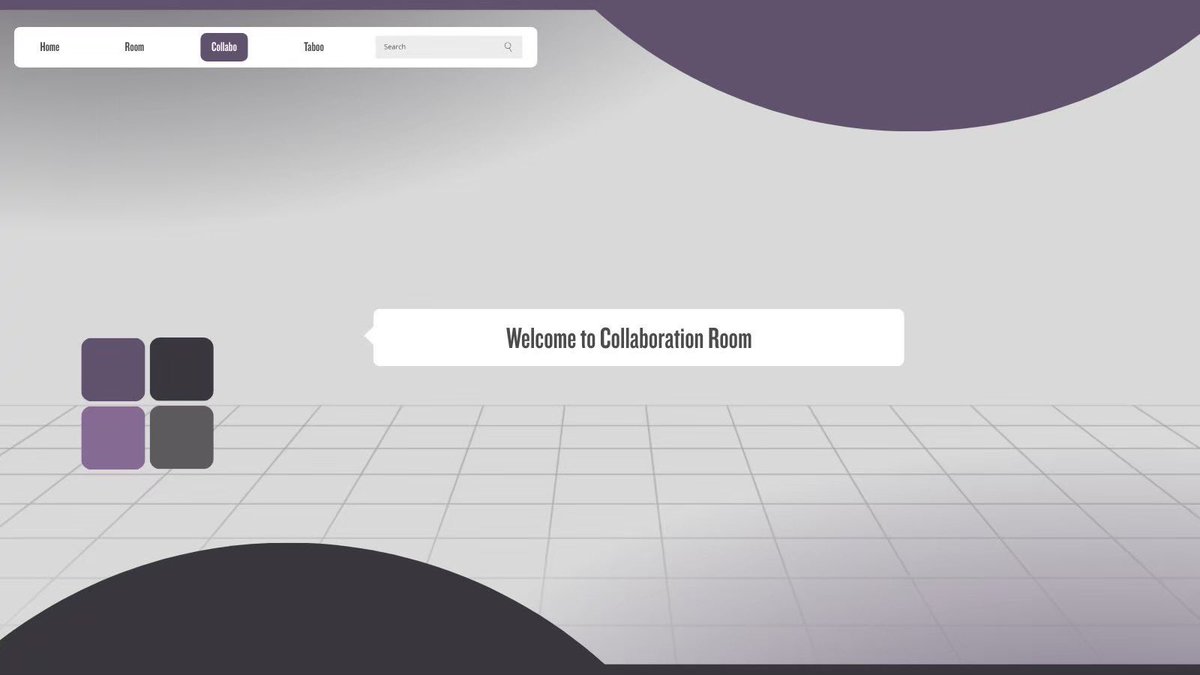This screenshot has height=675, width=1200.
Task: Select the charcoal top-right square tile
Action: (x=181, y=370)
